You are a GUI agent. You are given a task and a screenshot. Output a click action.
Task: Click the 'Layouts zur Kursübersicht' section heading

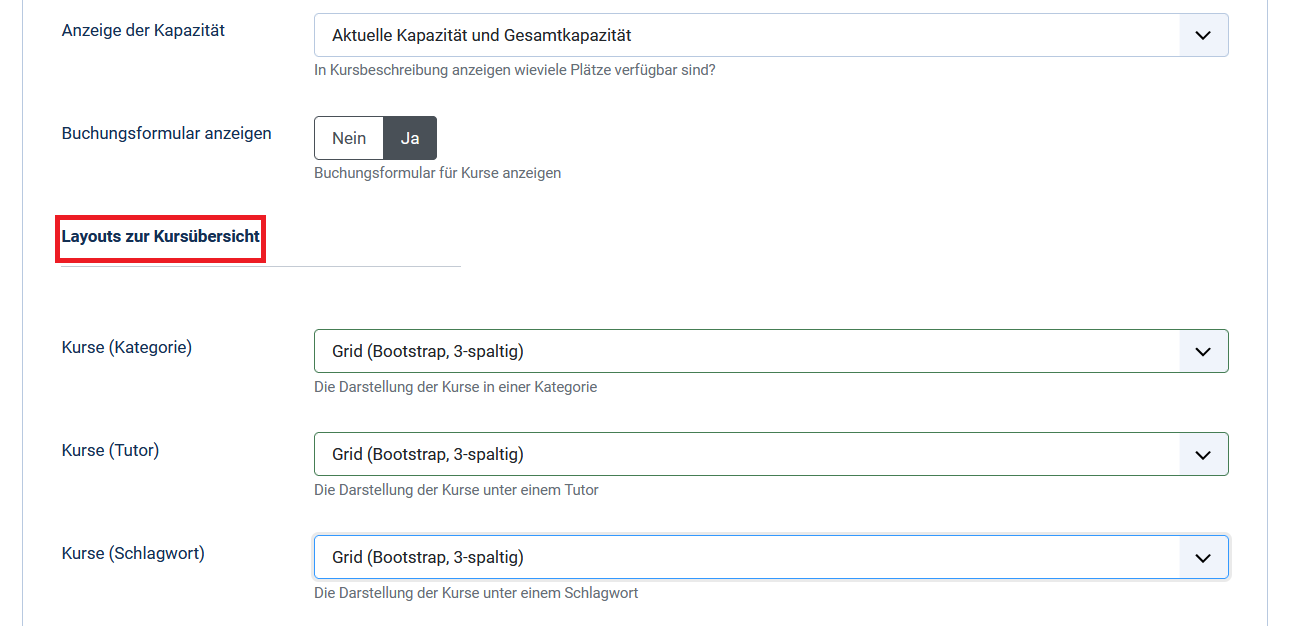coord(160,237)
